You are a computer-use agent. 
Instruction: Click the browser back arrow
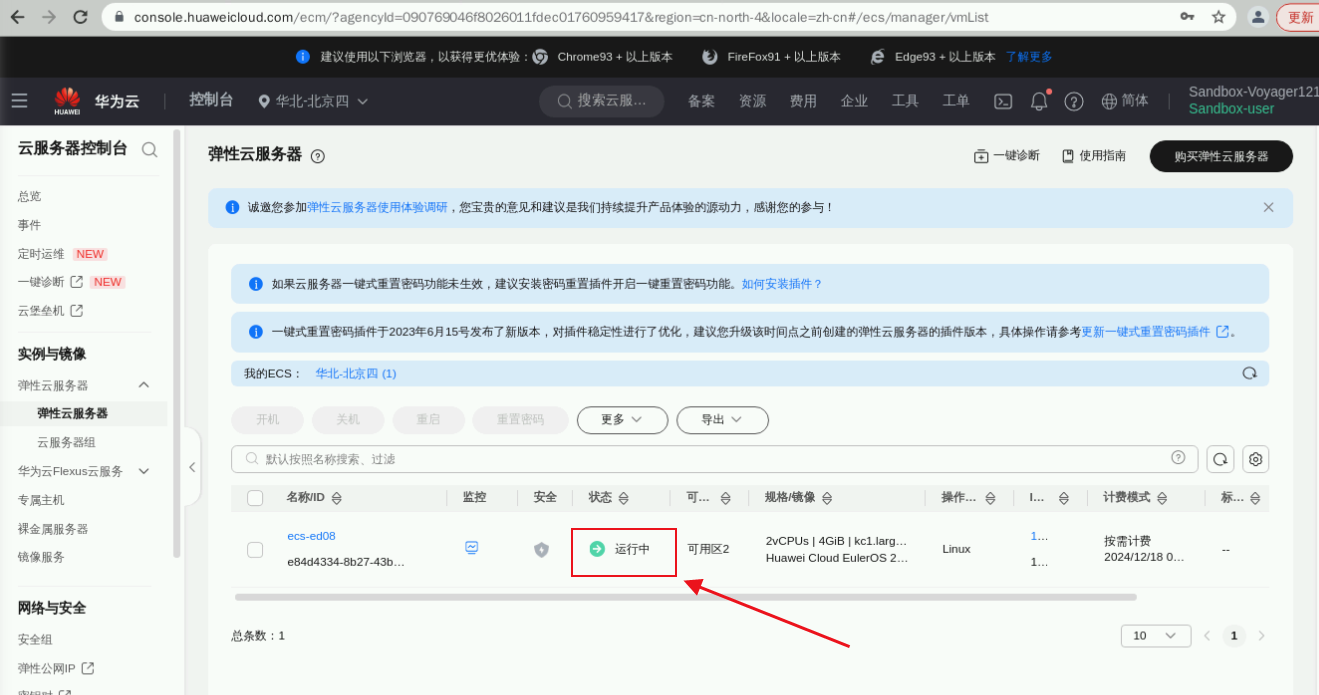point(19,17)
